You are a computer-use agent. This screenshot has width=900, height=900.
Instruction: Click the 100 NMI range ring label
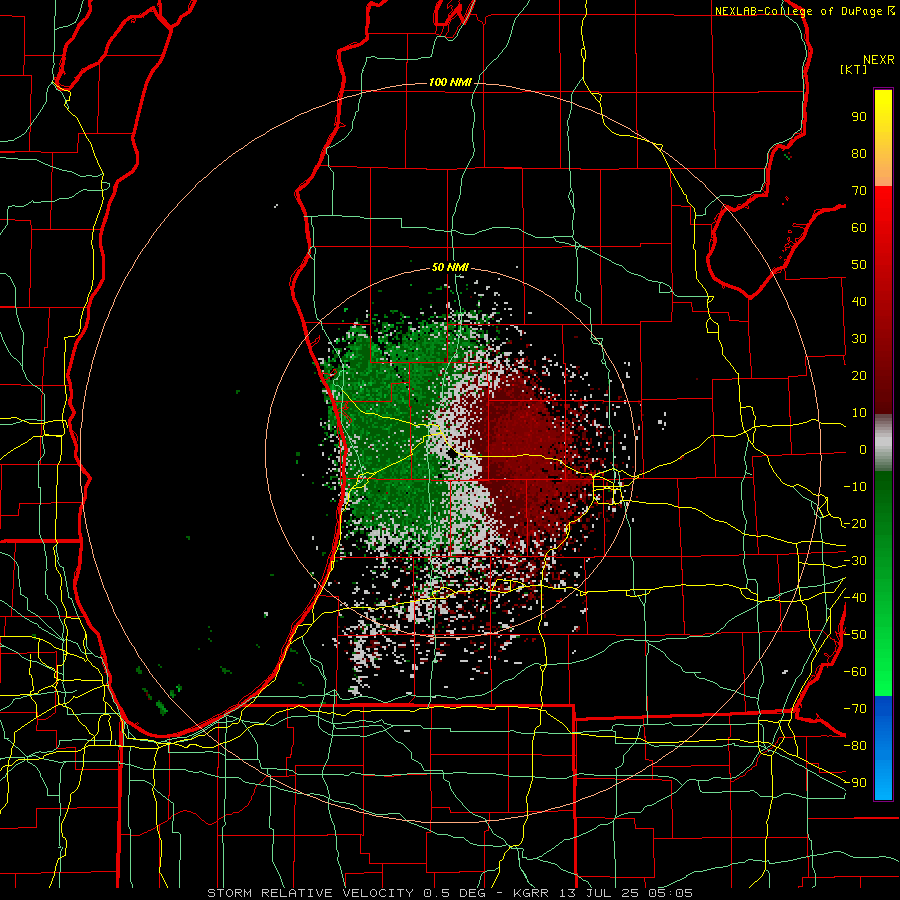[x=450, y=83]
